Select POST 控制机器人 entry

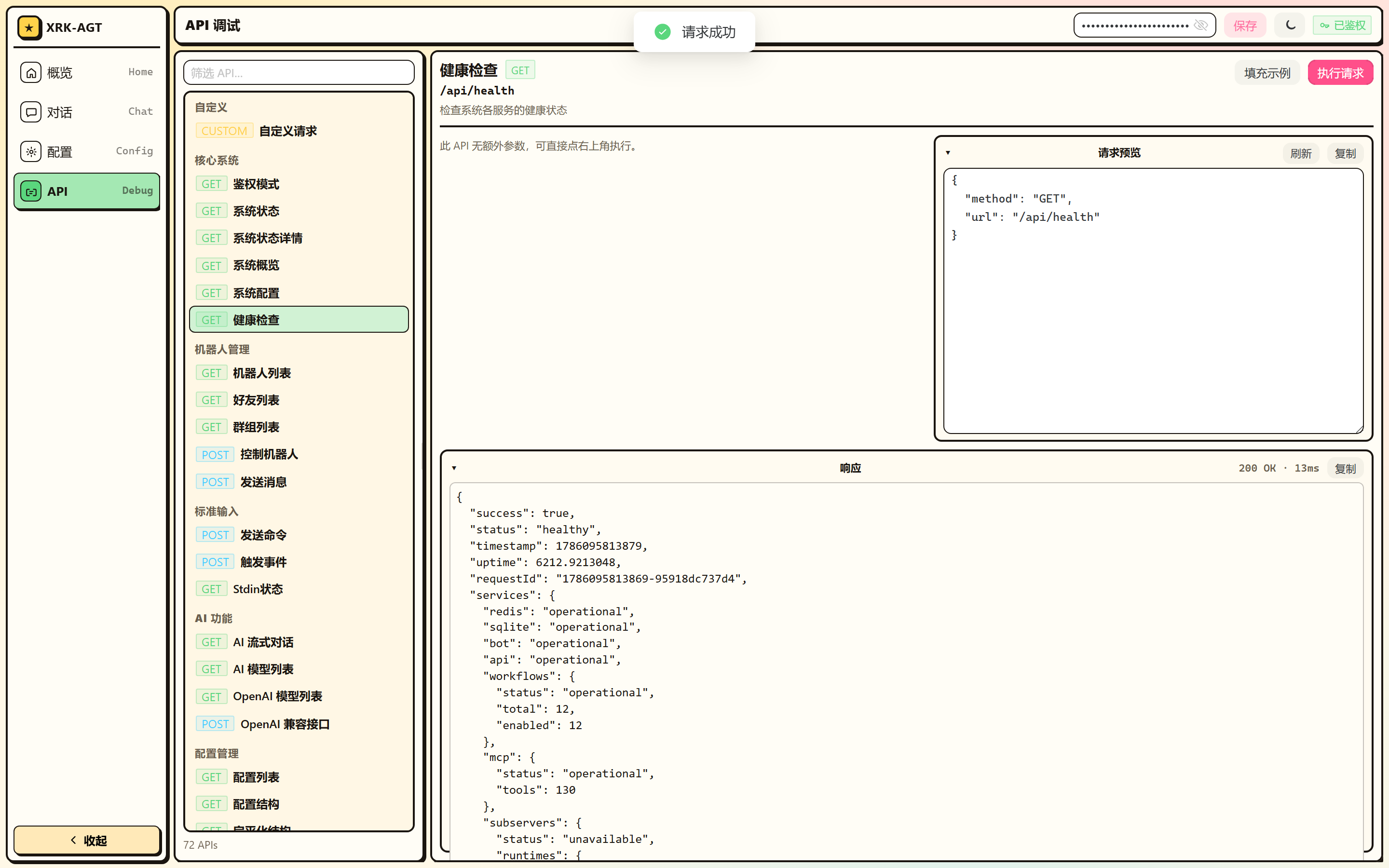pos(299,454)
